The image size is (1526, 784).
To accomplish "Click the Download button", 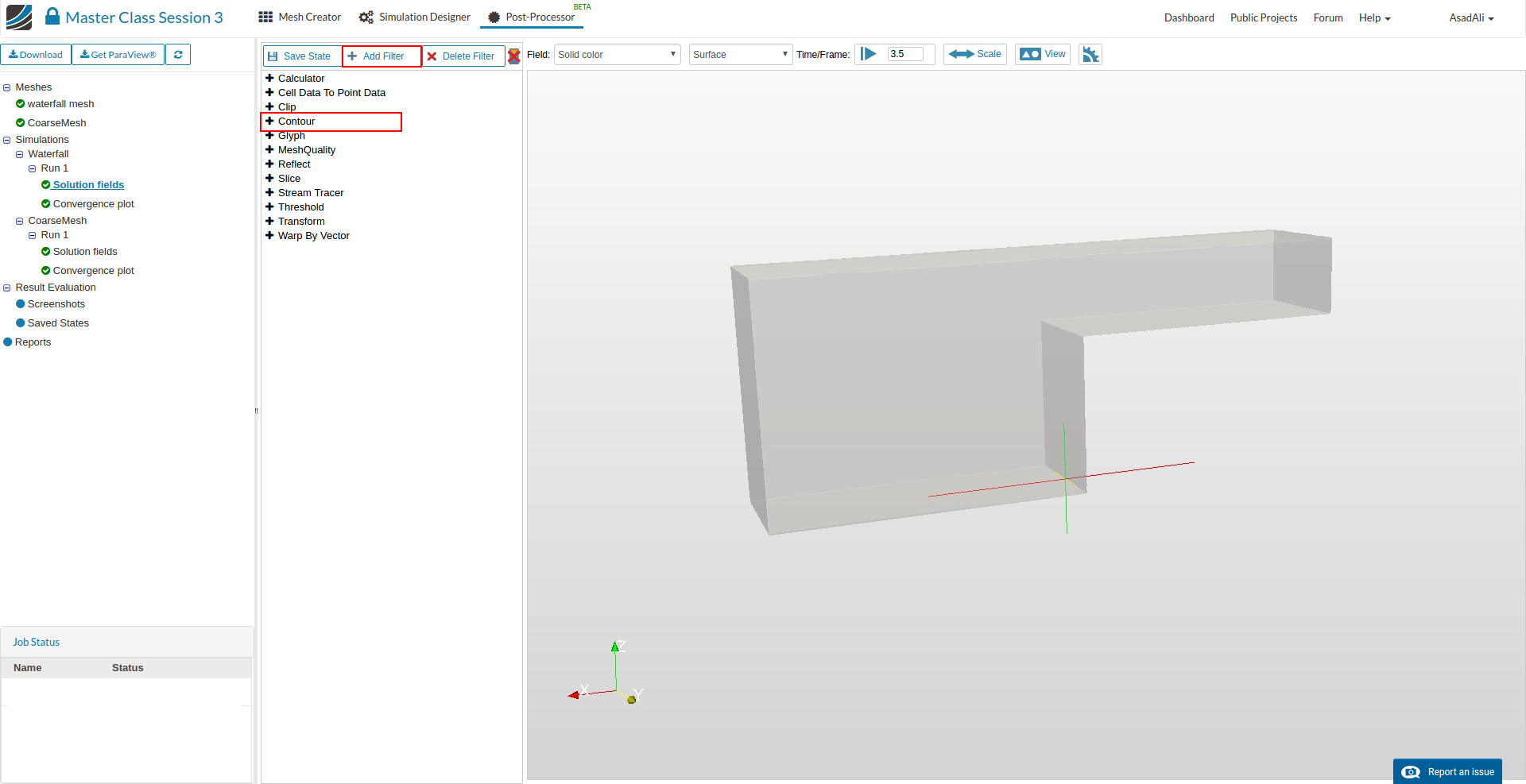I will (36, 55).
